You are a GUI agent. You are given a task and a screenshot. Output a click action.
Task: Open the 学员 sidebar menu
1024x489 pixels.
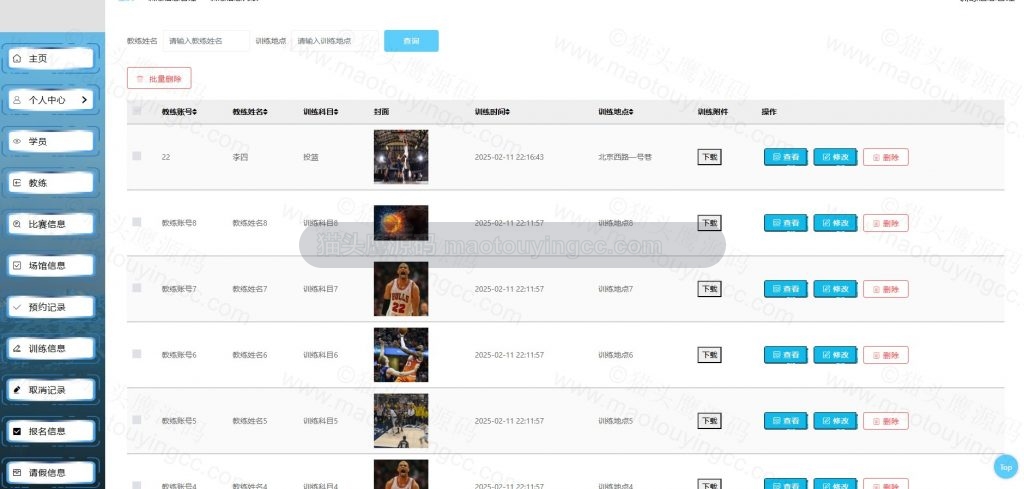click(51, 141)
